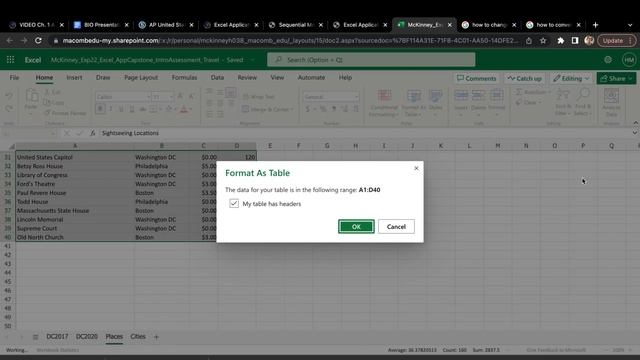Open Excel settings gear icon
The height and width of the screenshot is (360, 640).
(x=608, y=60)
